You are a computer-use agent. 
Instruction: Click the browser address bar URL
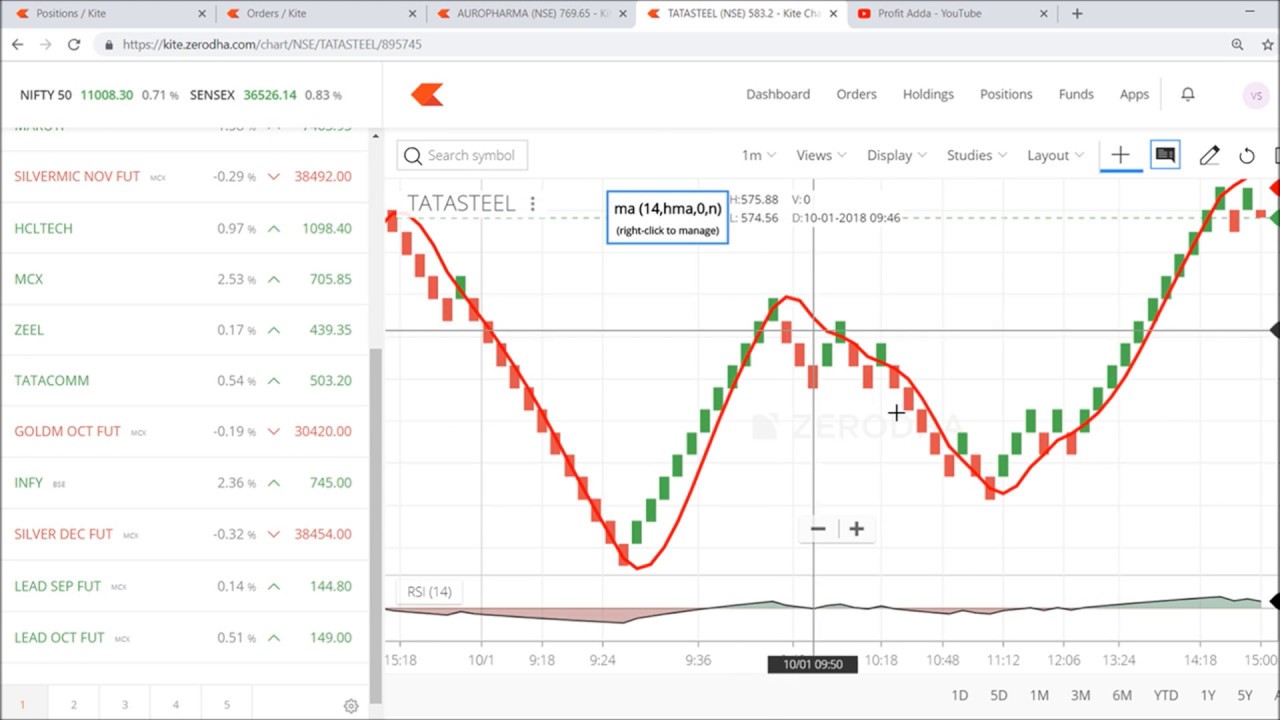[272, 45]
